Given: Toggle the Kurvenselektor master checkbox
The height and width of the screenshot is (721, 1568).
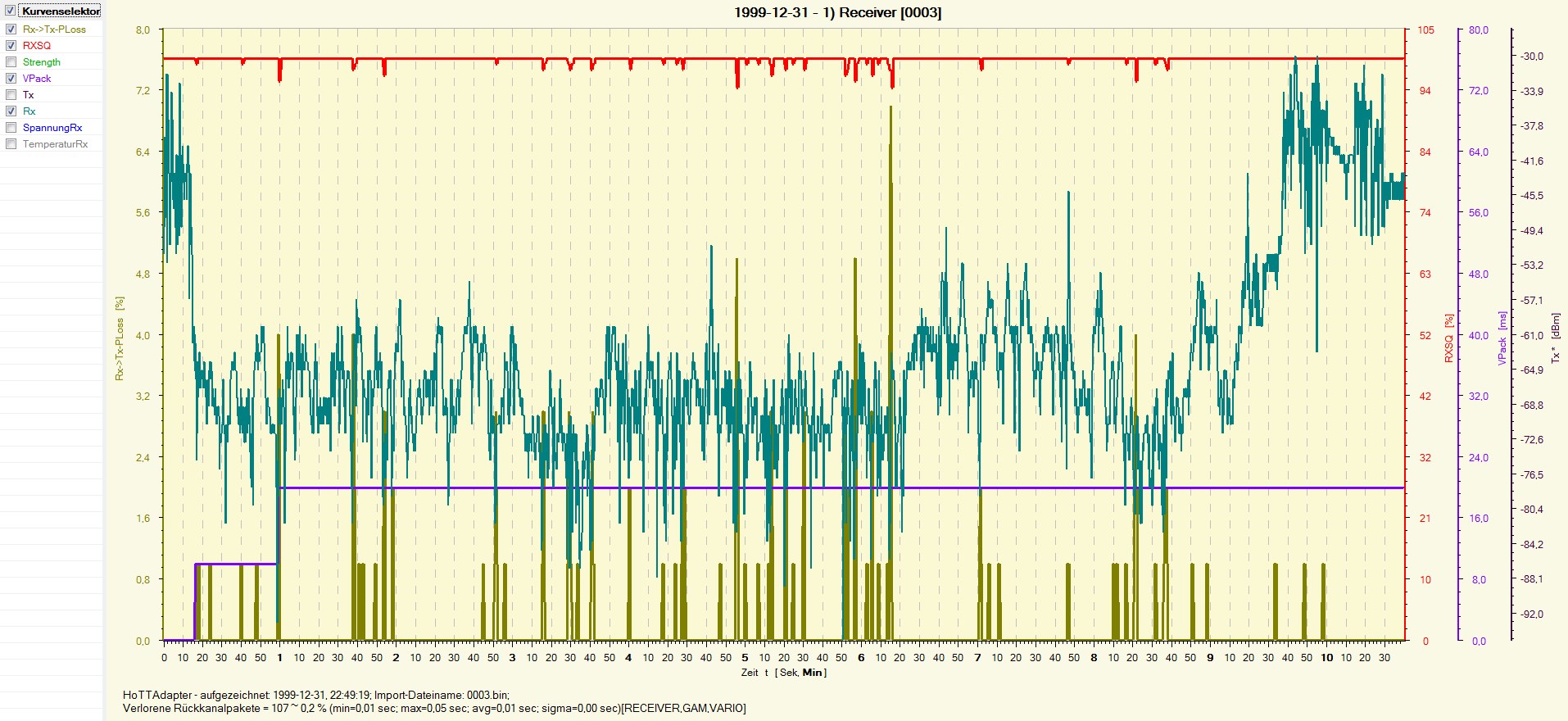Looking at the screenshot, I should pyautogui.click(x=11, y=11).
